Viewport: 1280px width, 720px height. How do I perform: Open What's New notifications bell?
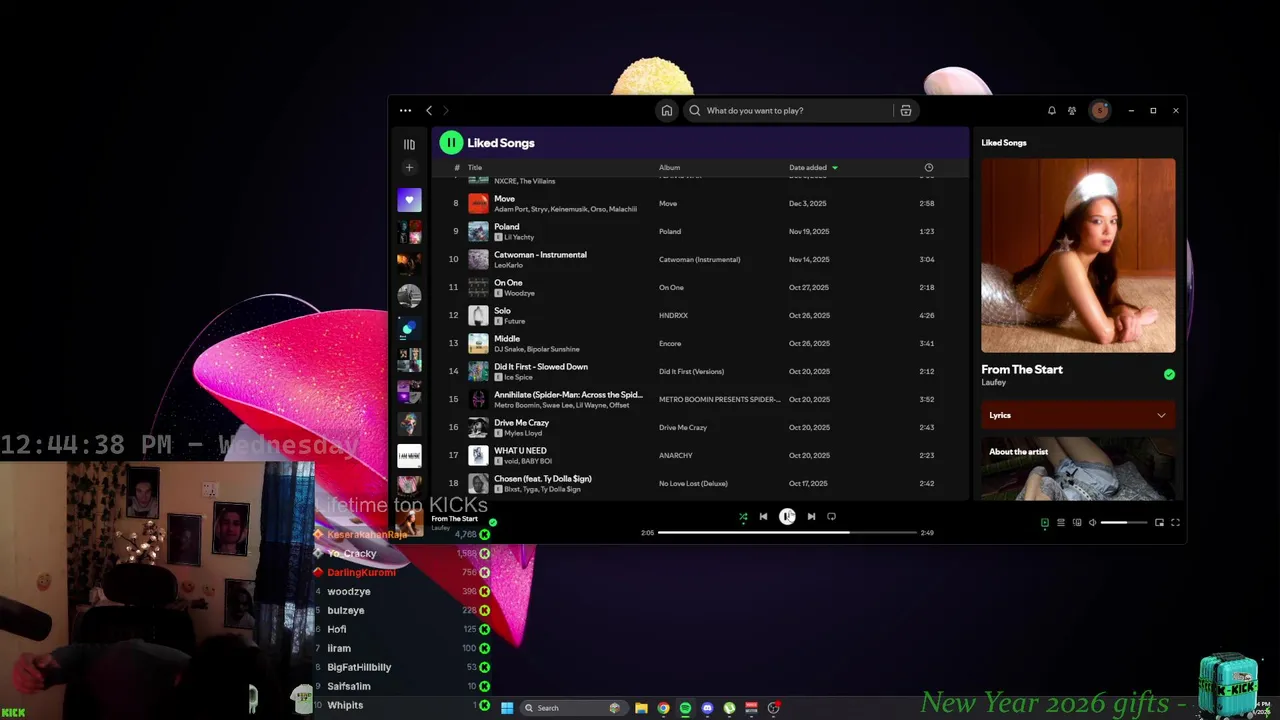tap(1051, 111)
